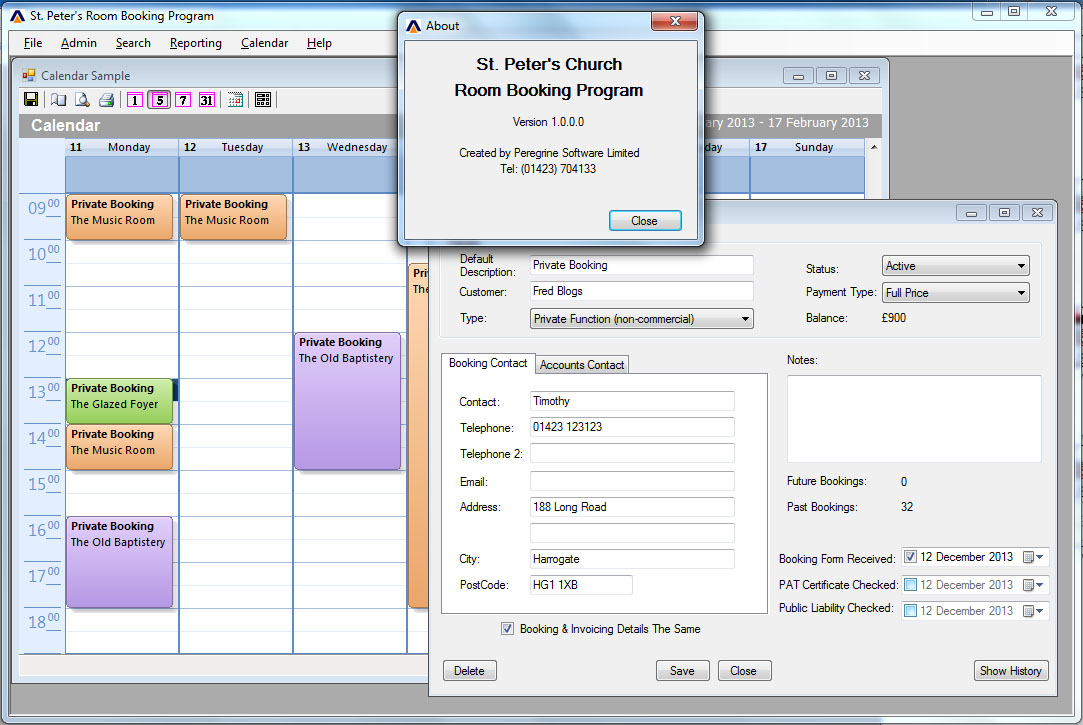
Task: Click the Address field 188 Long Road
Action: 632,507
